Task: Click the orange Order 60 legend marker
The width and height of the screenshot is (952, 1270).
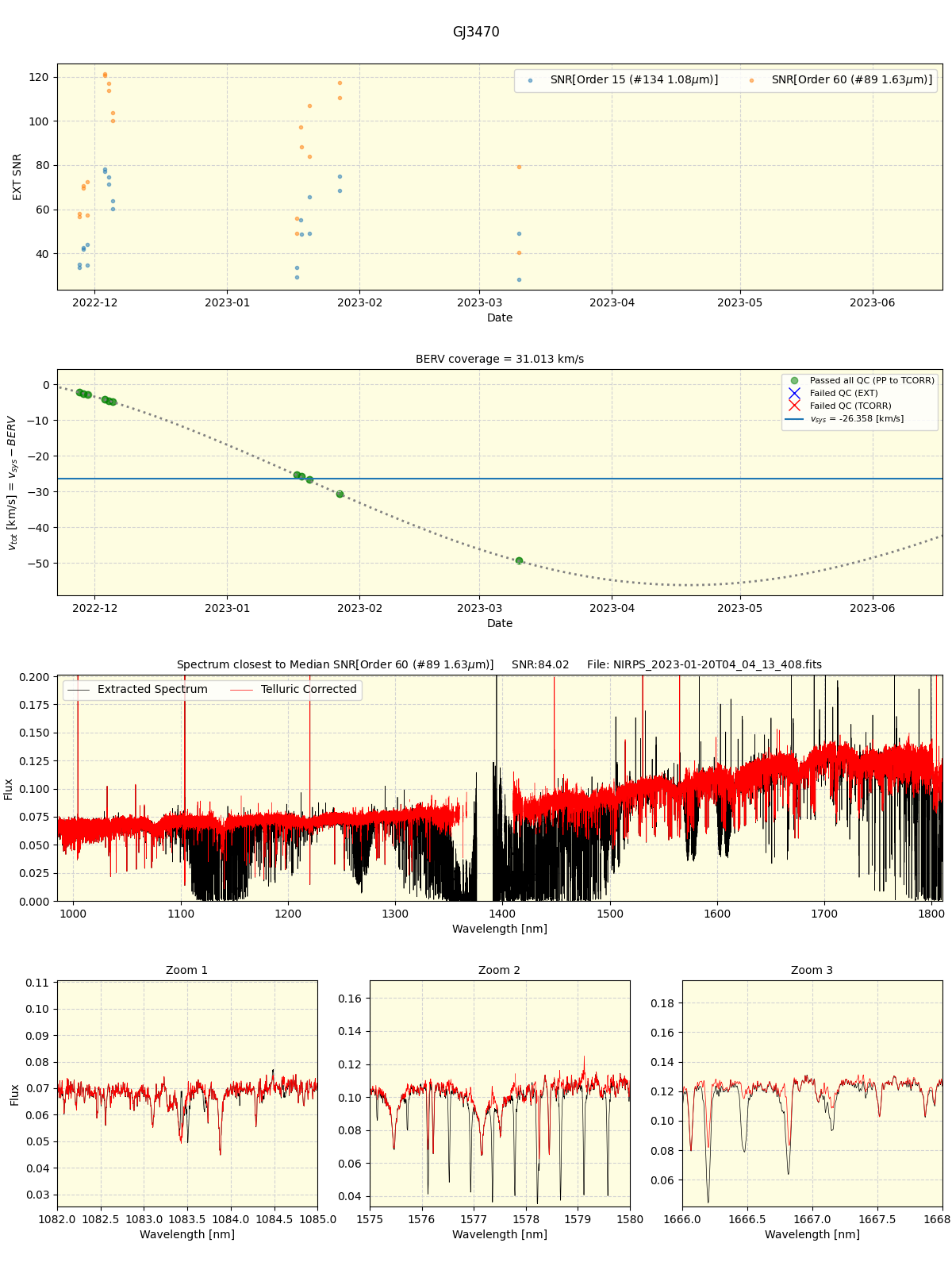Action: 751,81
